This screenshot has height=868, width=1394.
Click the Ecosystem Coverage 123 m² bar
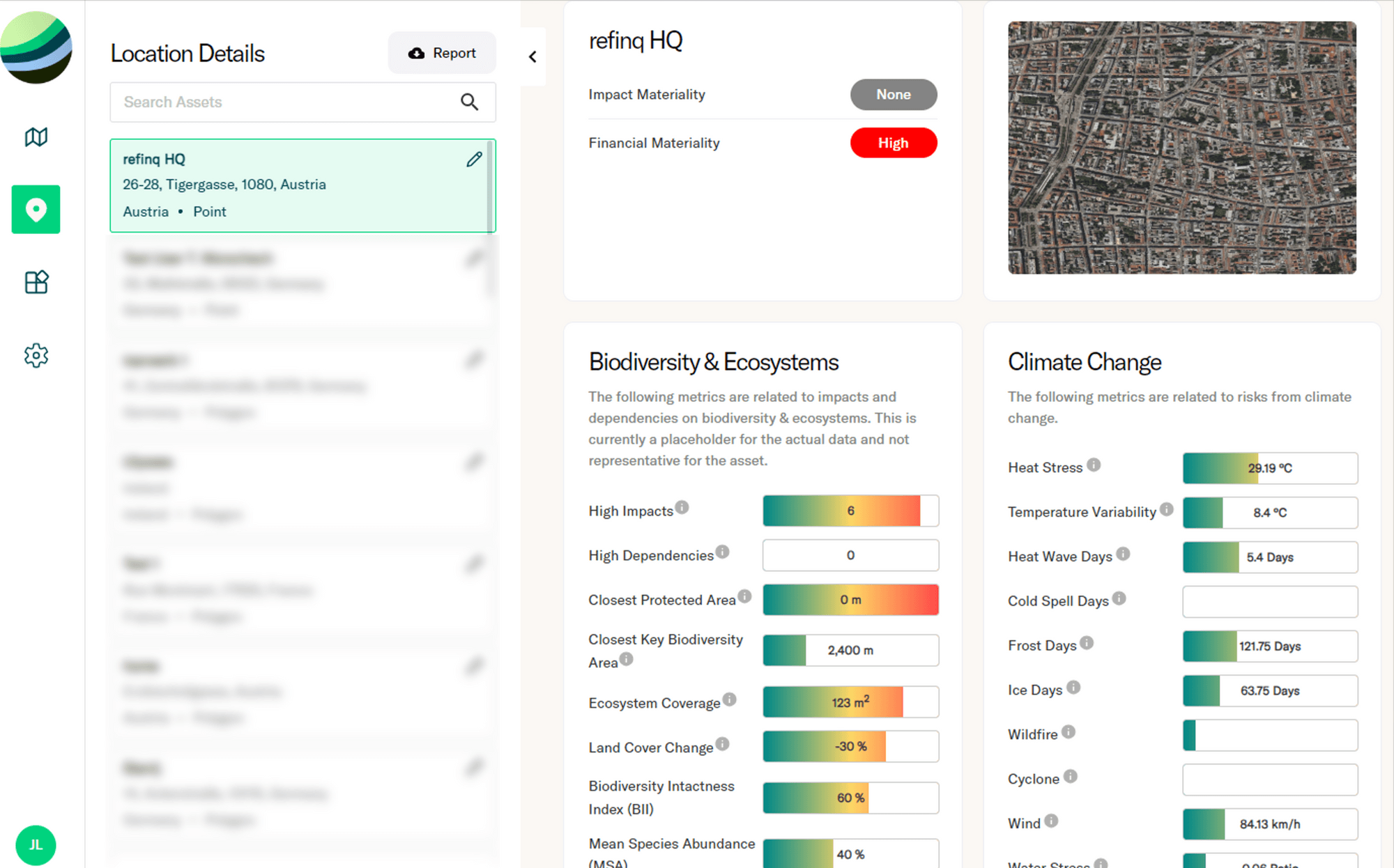[850, 702]
